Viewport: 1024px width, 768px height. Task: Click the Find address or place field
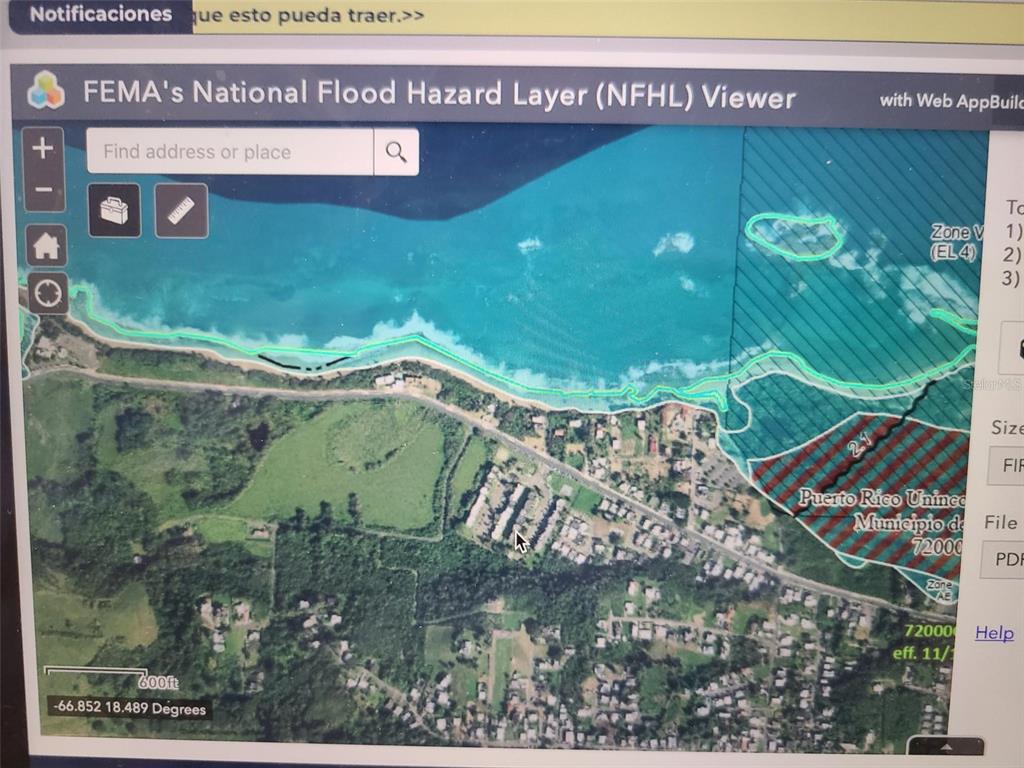230,152
